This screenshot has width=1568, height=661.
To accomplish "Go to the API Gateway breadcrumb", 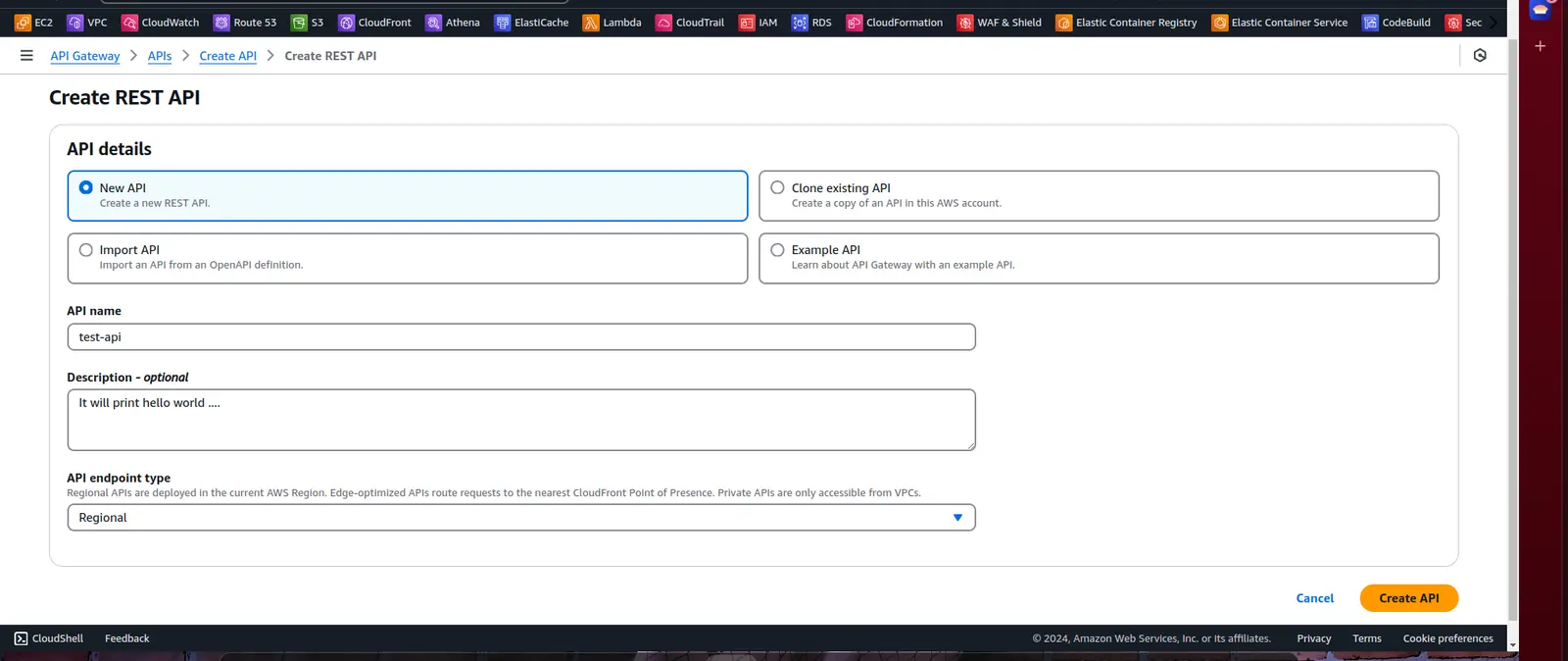I will click(x=85, y=56).
